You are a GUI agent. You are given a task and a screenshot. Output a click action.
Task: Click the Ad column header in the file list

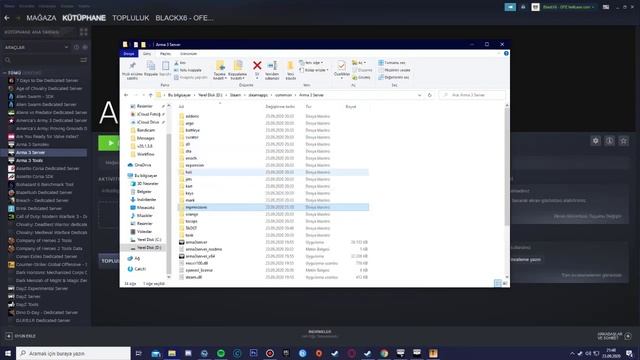(181, 107)
